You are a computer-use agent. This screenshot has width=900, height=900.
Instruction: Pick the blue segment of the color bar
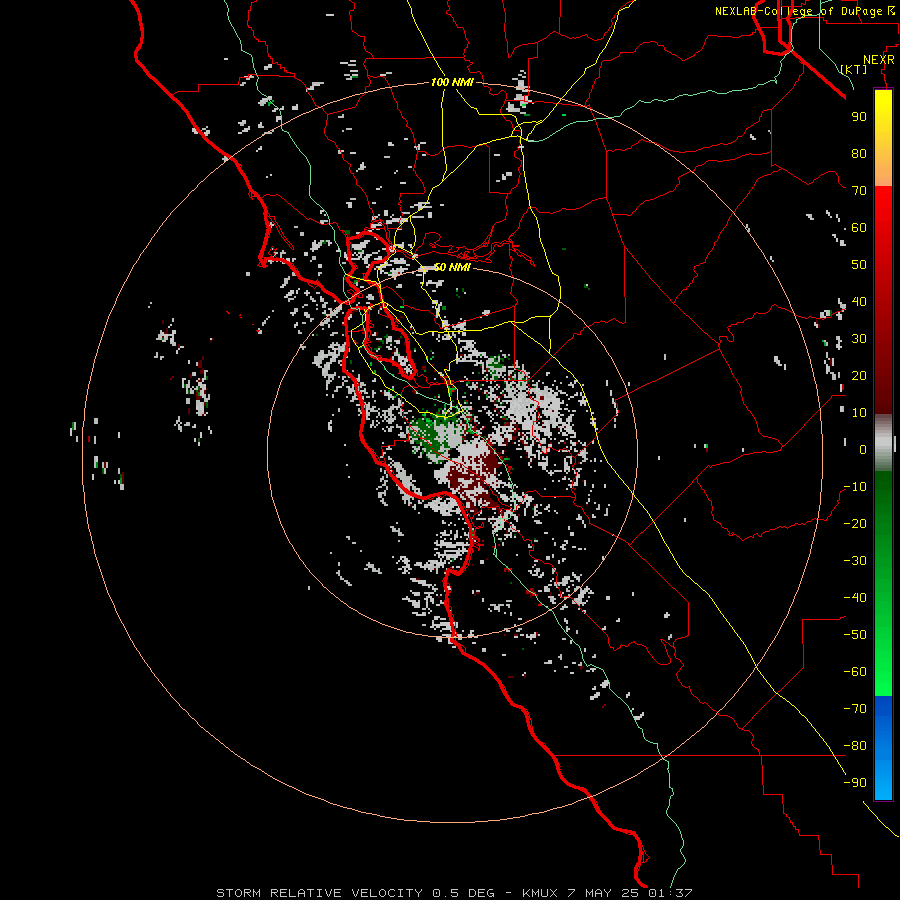pos(883,748)
